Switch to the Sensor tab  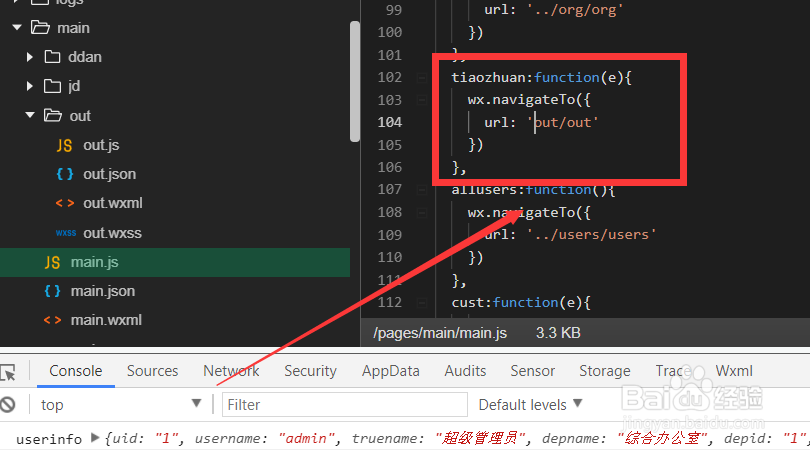coord(533,371)
